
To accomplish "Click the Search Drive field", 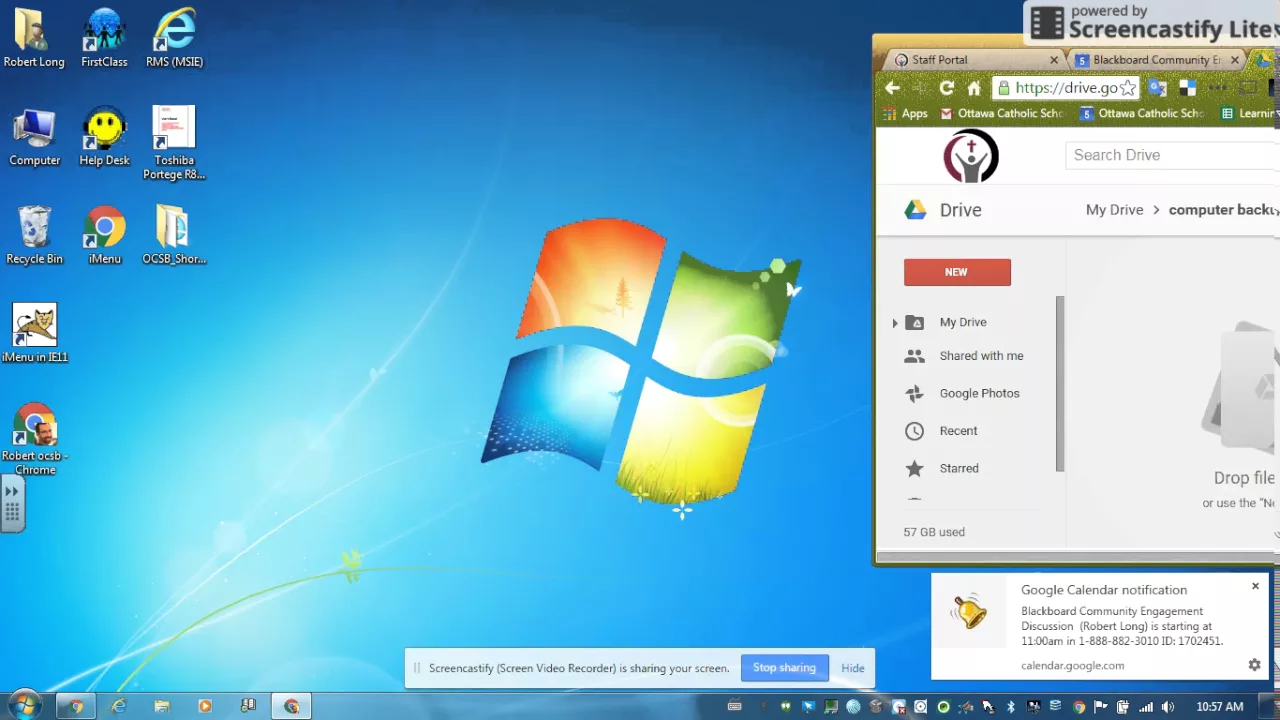I will click(1173, 155).
